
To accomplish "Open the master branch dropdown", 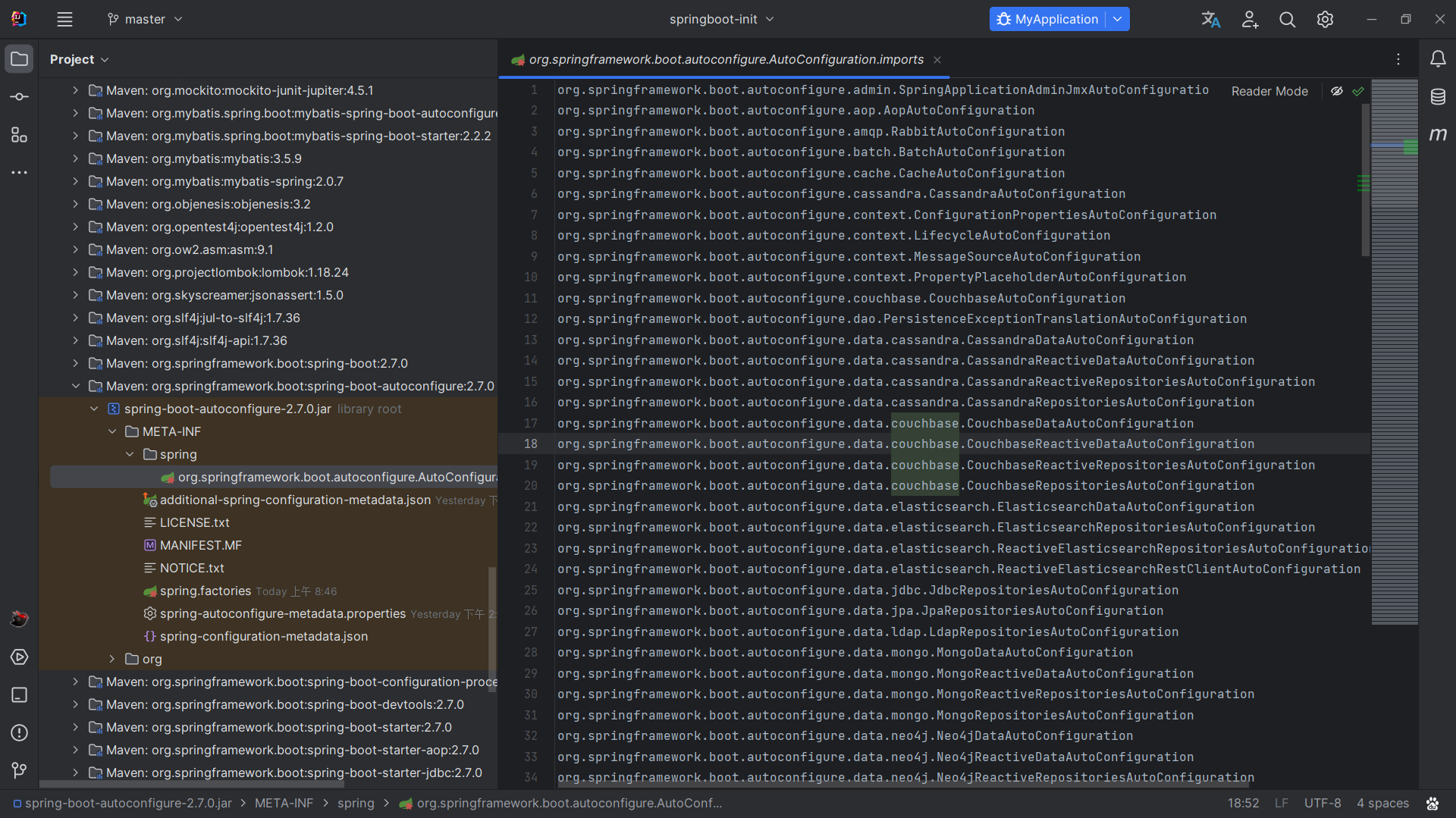I will point(145,20).
